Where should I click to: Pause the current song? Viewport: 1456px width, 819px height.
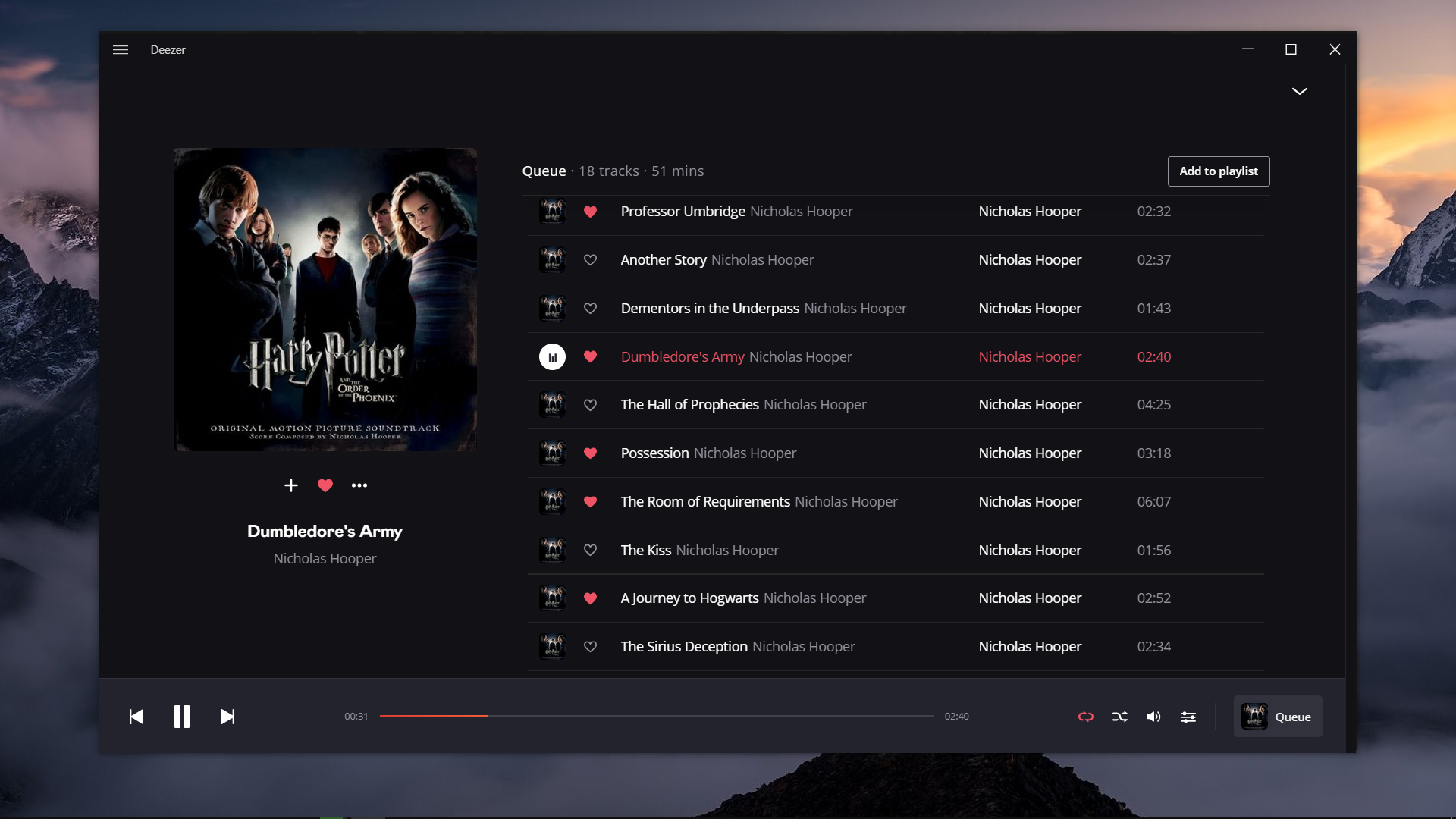(x=182, y=717)
